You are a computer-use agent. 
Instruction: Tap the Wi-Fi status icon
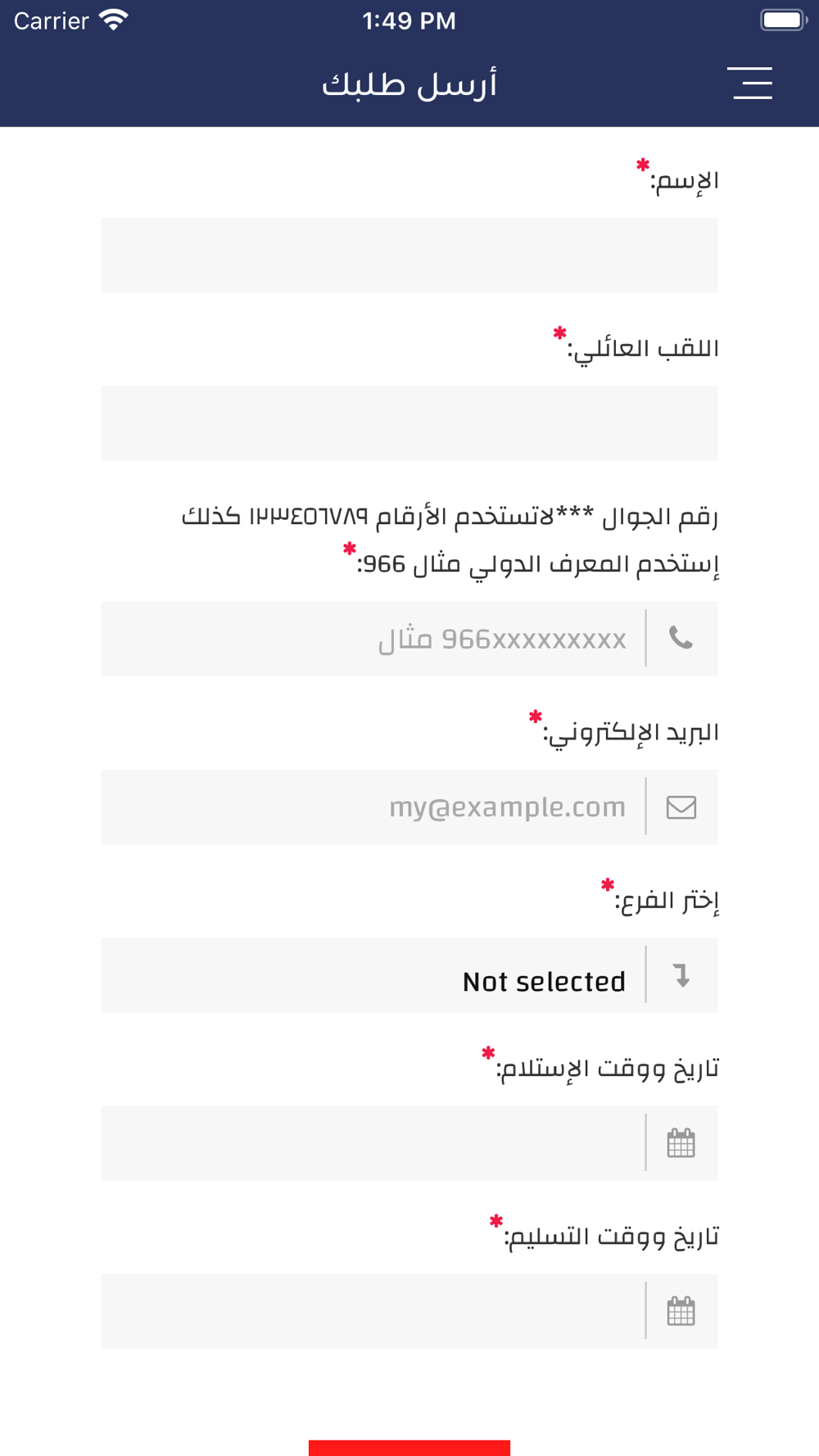click(x=113, y=20)
